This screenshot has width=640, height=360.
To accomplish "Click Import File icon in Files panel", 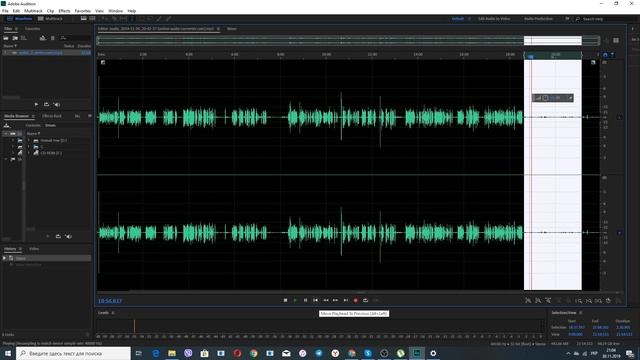I will [15, 38].
